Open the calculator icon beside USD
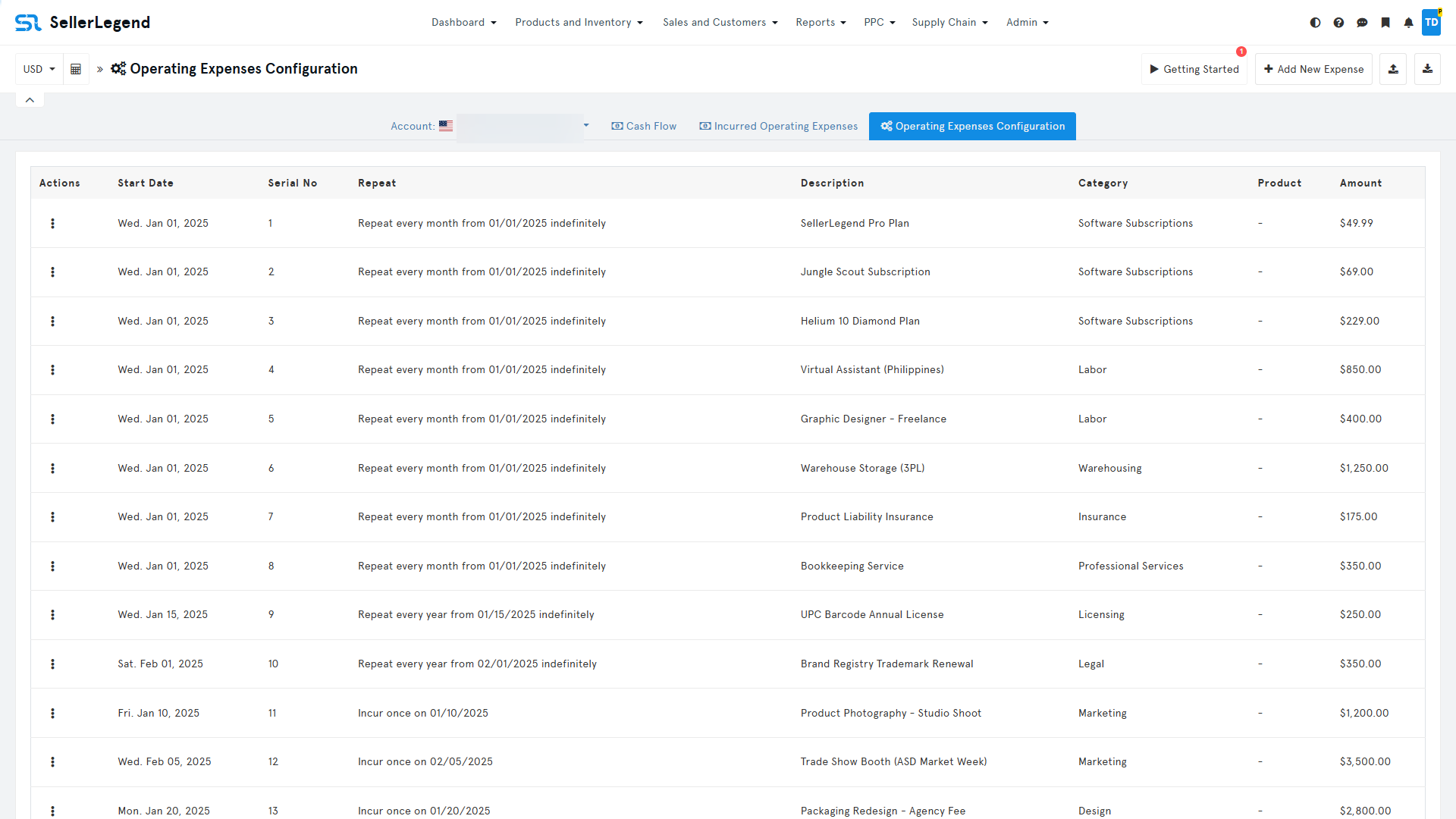Screen dimensions: 1456x819 tap(76, 69)
